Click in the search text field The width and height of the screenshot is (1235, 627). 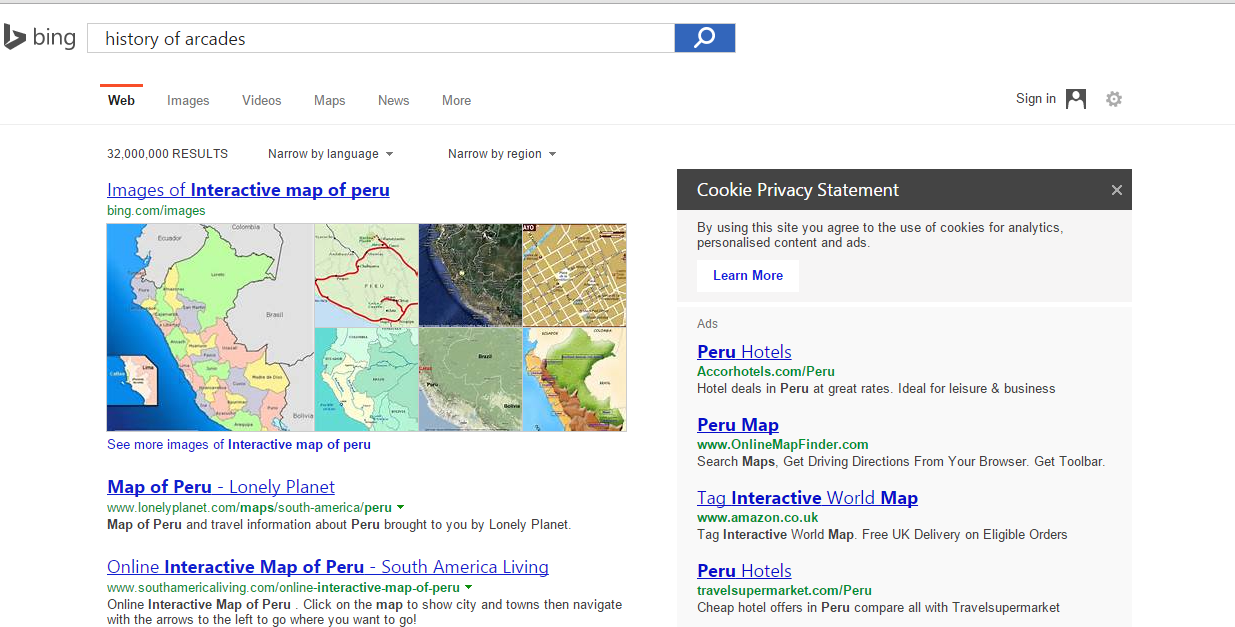(380, 38)
